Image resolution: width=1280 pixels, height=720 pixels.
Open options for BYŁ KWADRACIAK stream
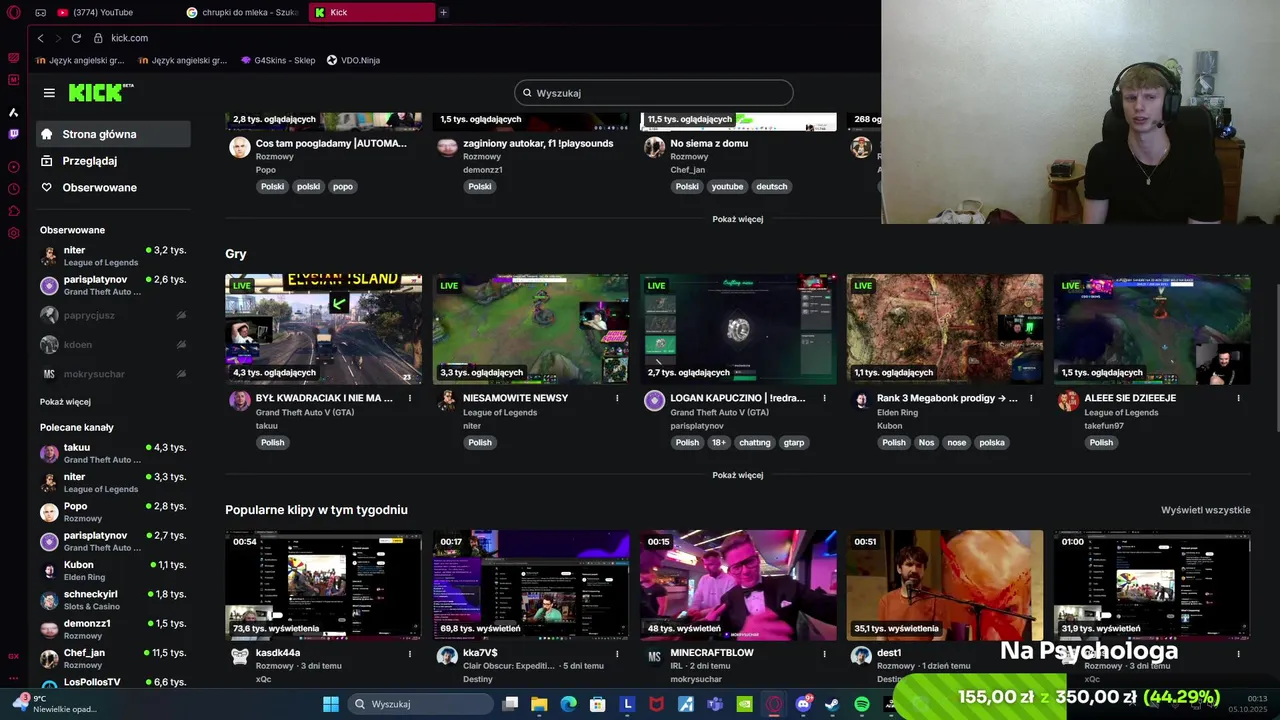point(410,398)
